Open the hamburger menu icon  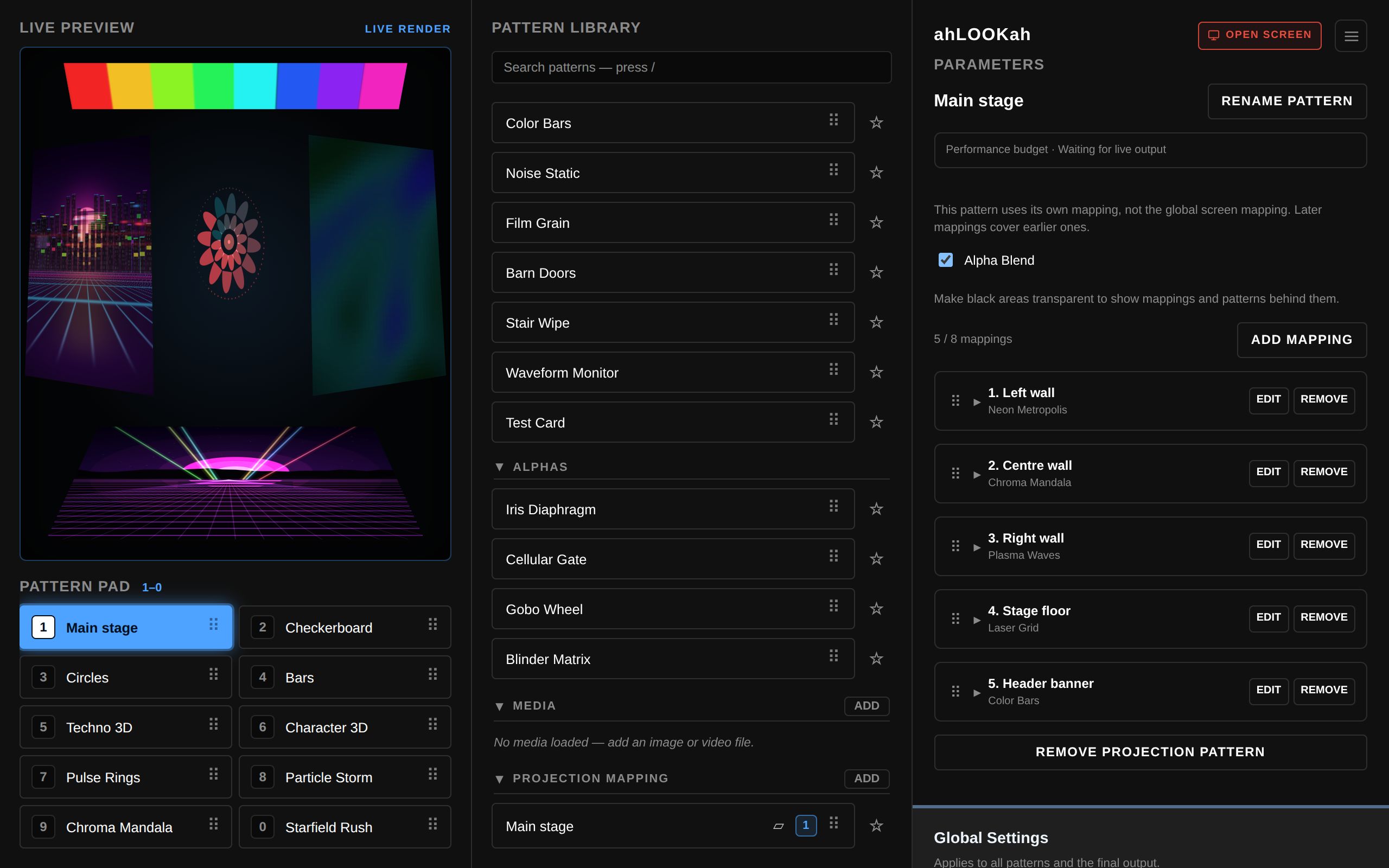tap(1350, 36)
